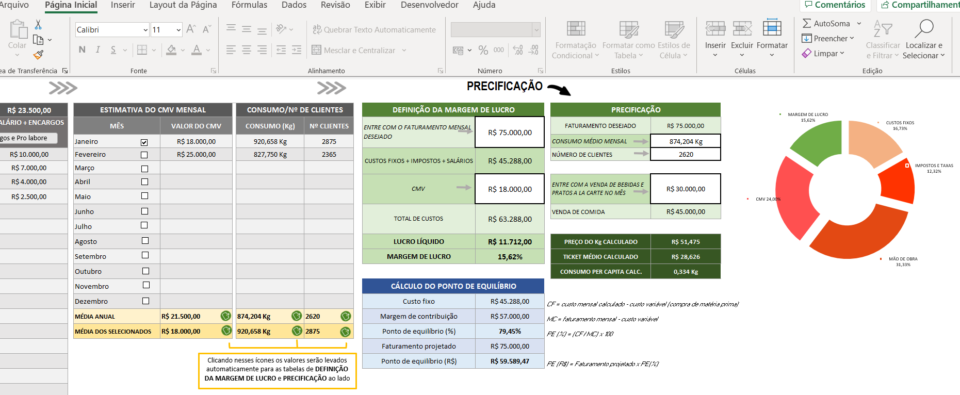Check the Fevereiro checkbox
This screenshot has width=960, height=395.
[144, 155]
